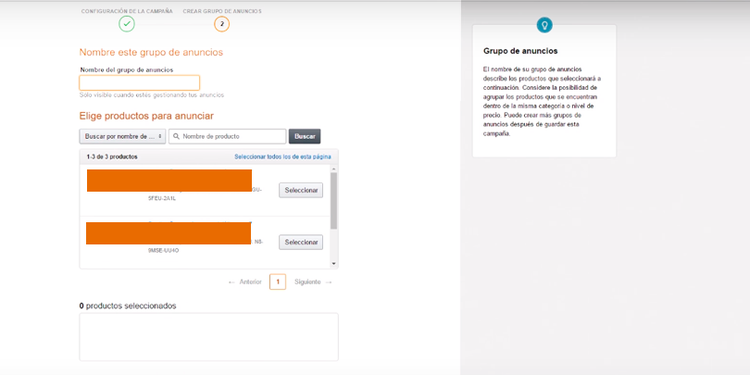Click the scroll down arrow of product list
Screen dimensions: 750x375
[333, 264]
